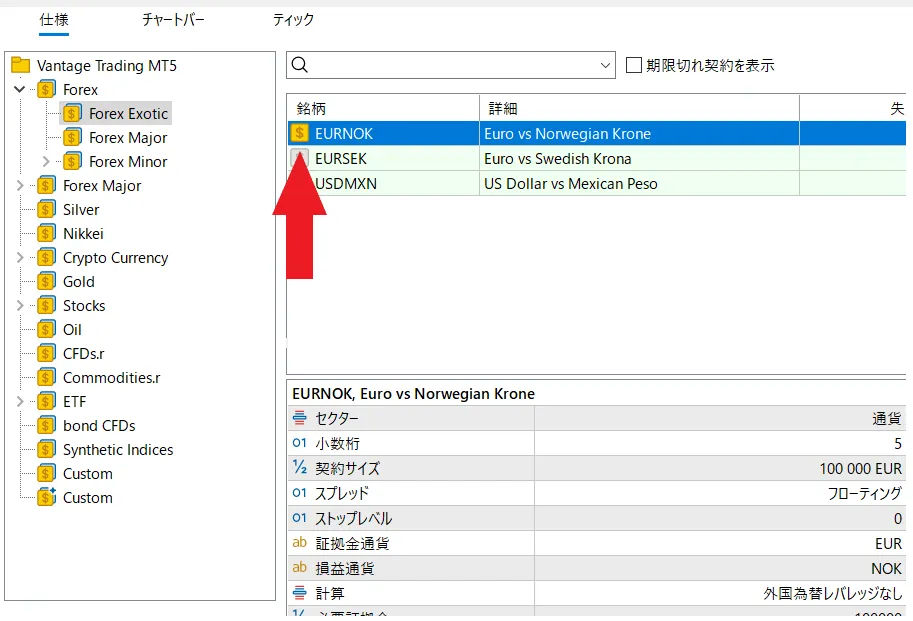
Task: Expand the Forex Minor tree node
Action: click(x=46, y=162)
